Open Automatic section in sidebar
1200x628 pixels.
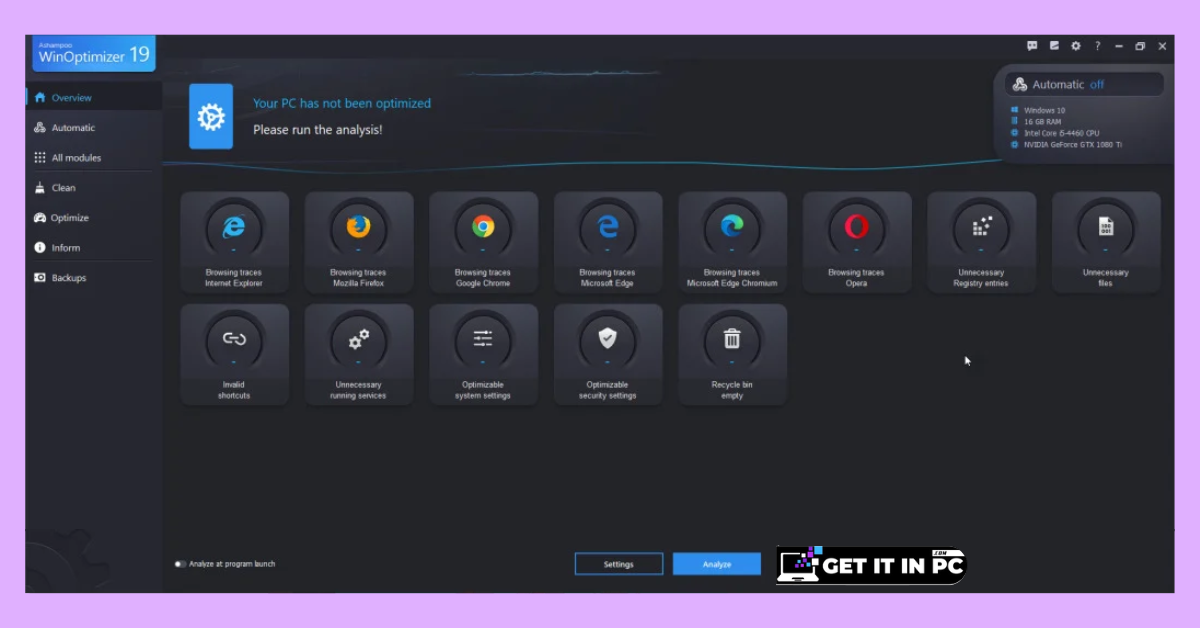tap(94, 128)
